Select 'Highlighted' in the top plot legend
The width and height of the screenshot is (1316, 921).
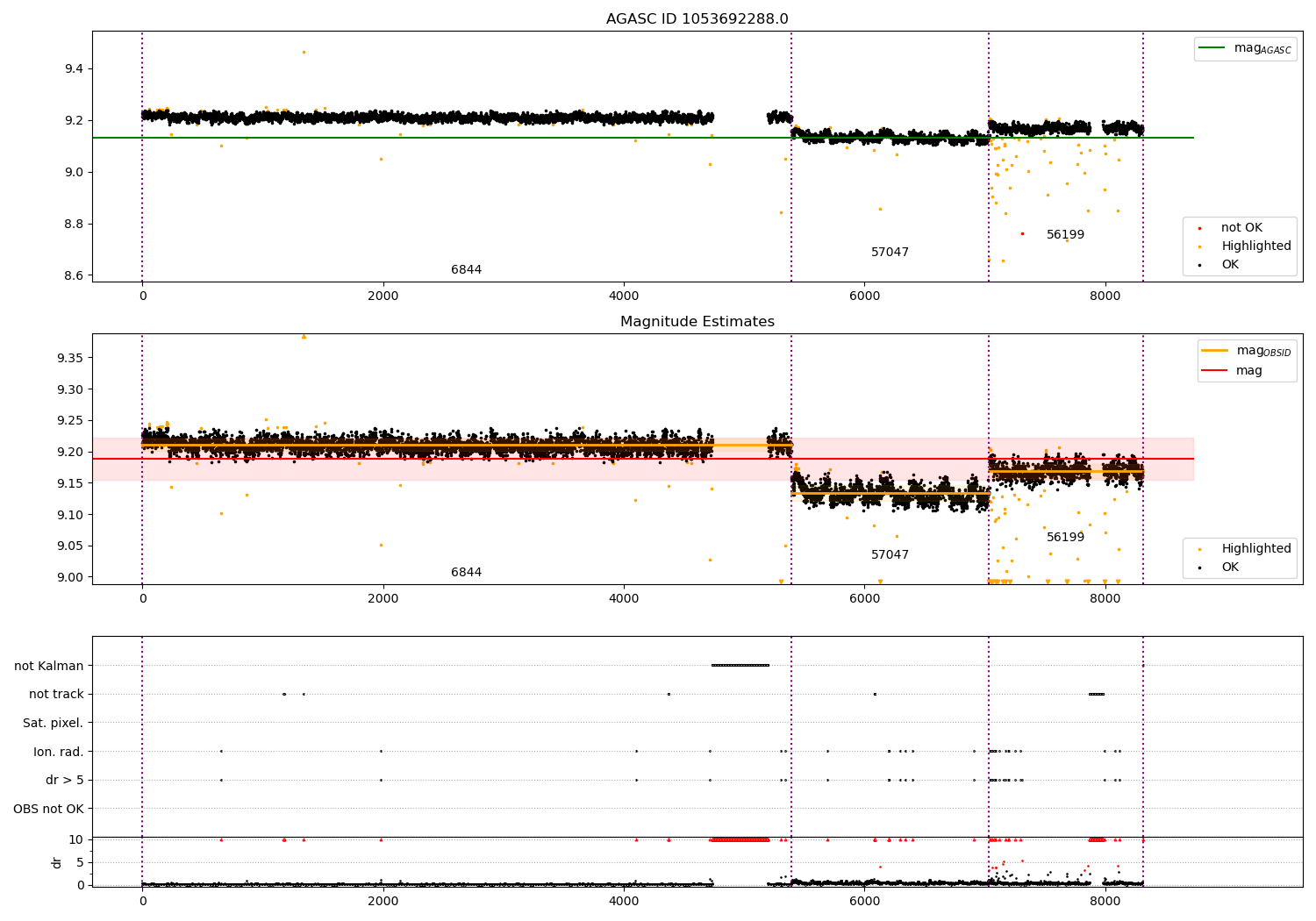[1256, 246]
